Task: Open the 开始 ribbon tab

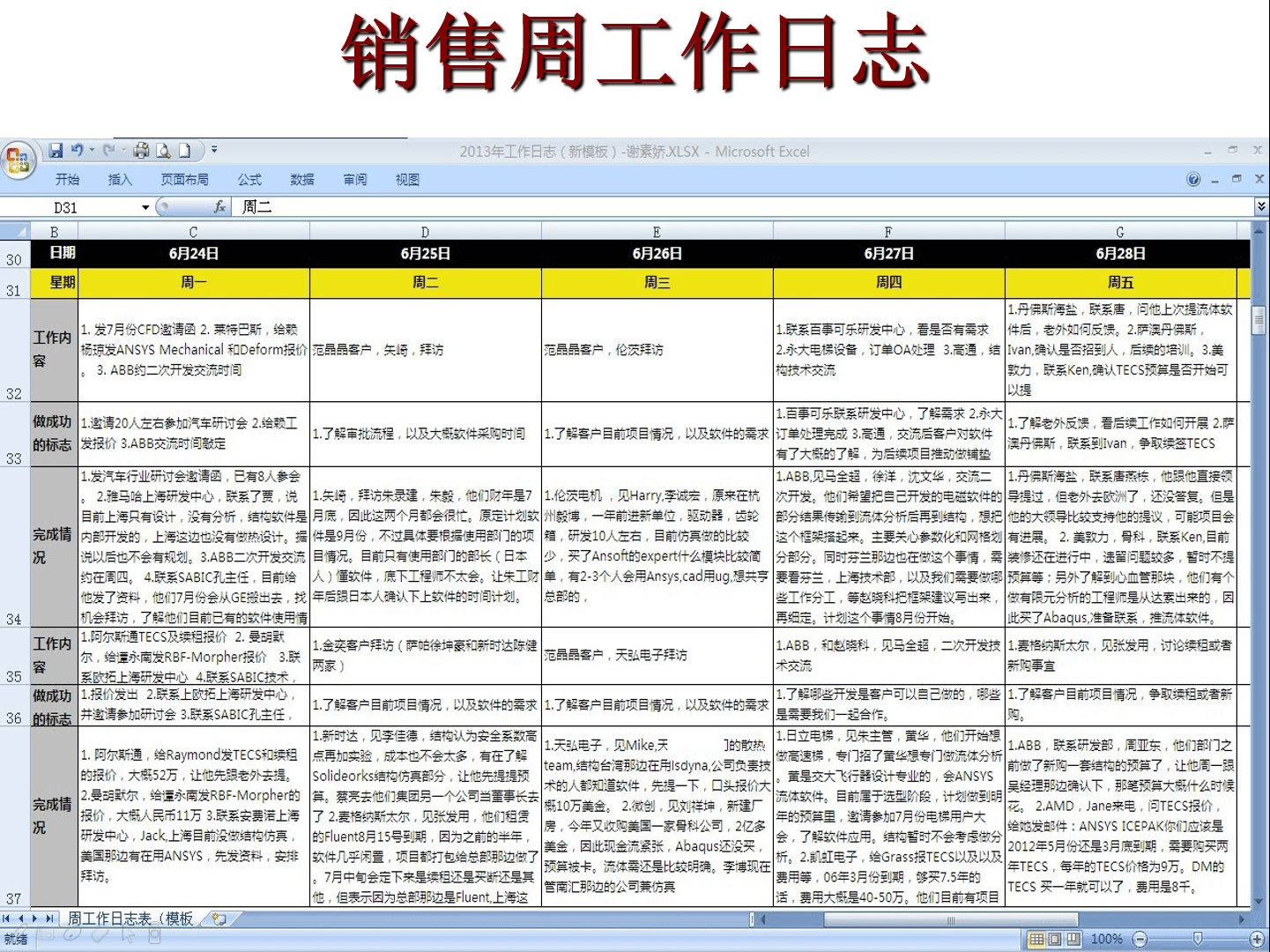Action: point(67,180)
